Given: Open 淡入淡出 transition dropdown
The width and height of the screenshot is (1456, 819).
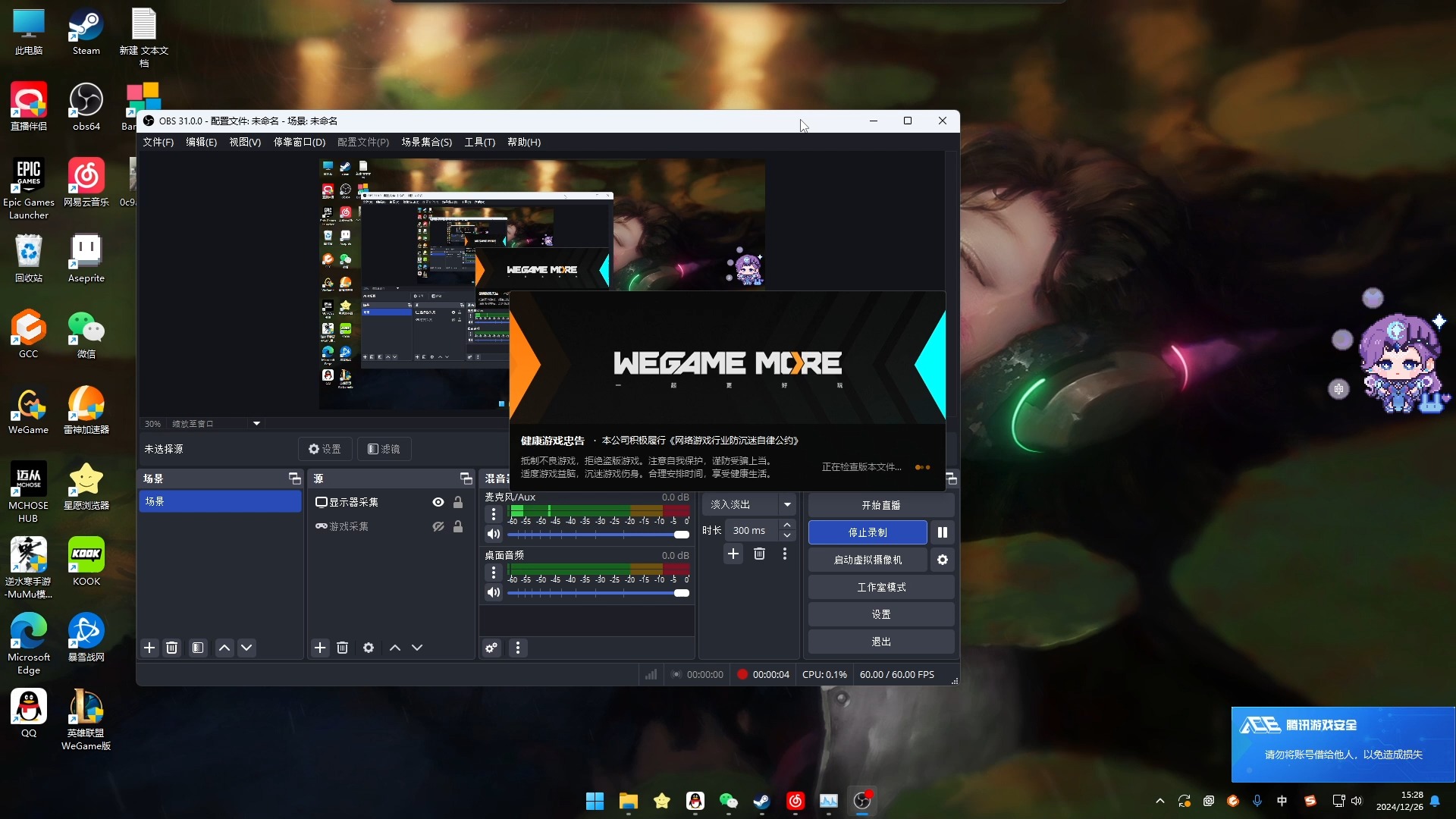Looking at the screenshot, I should (x=749, y=504).
